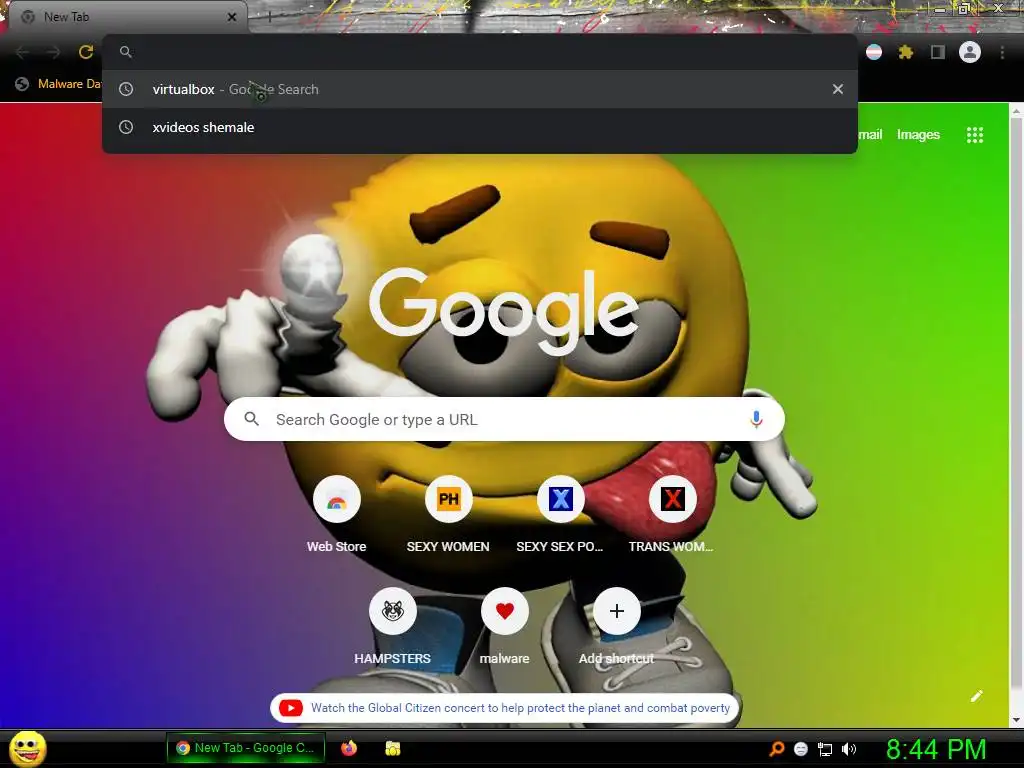Open the Google apps grid

point(975,135)
